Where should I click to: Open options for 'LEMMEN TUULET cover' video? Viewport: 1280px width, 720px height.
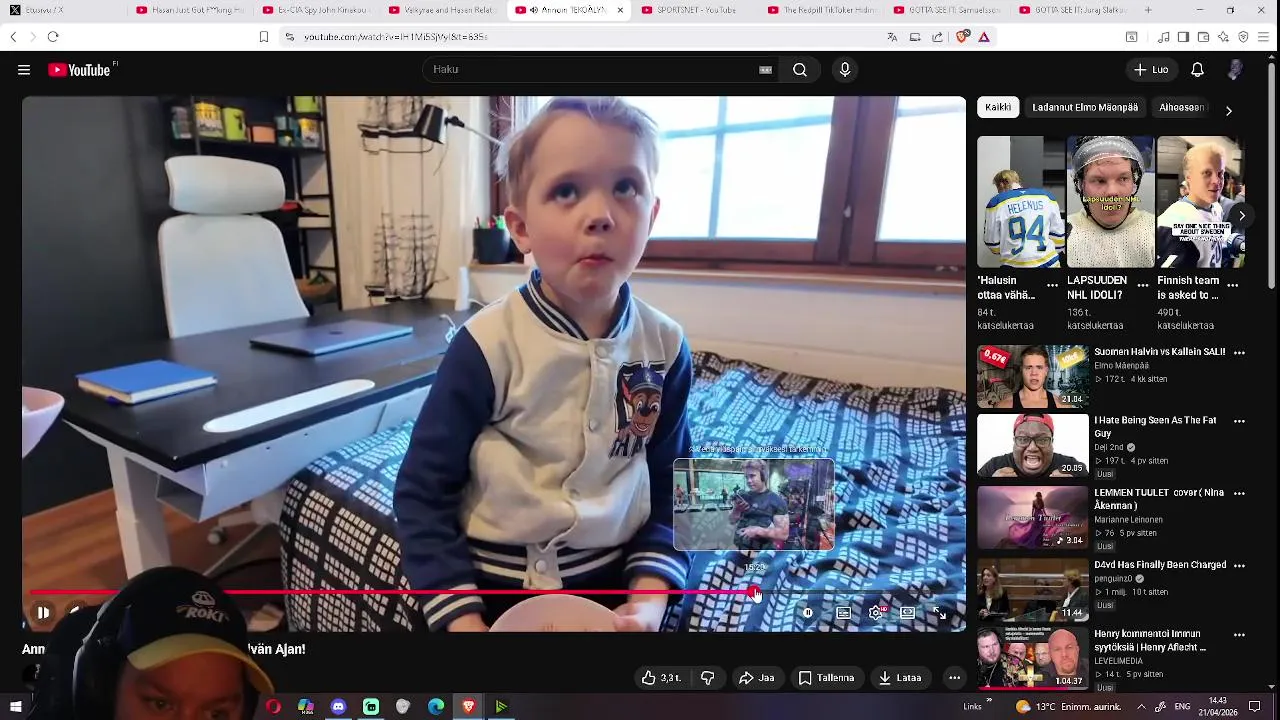pyautogui.click(x=1239, y=493)
